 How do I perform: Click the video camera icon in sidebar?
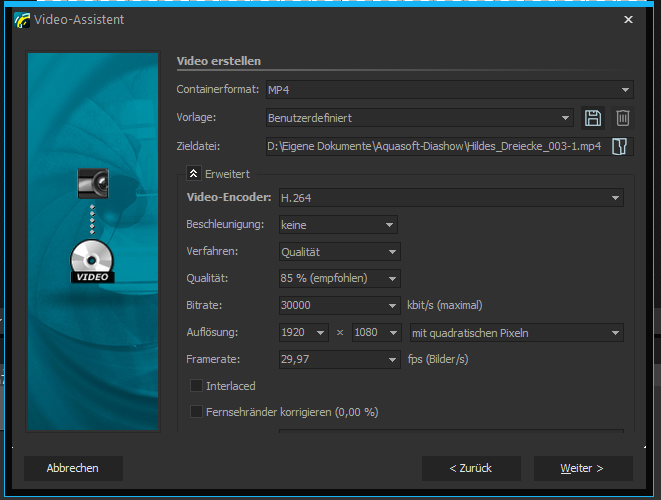92,183
